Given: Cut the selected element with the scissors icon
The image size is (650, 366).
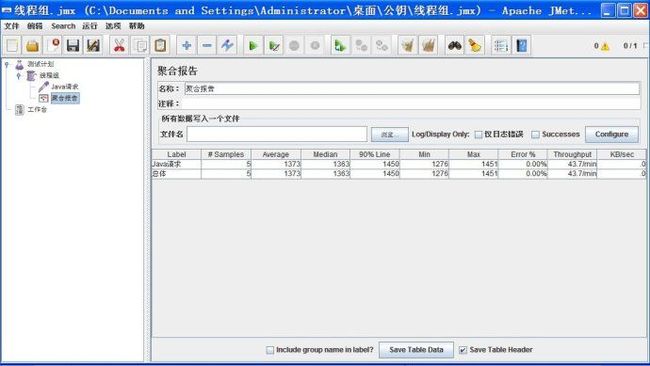Looking at the screenshot, I should 119,46.
